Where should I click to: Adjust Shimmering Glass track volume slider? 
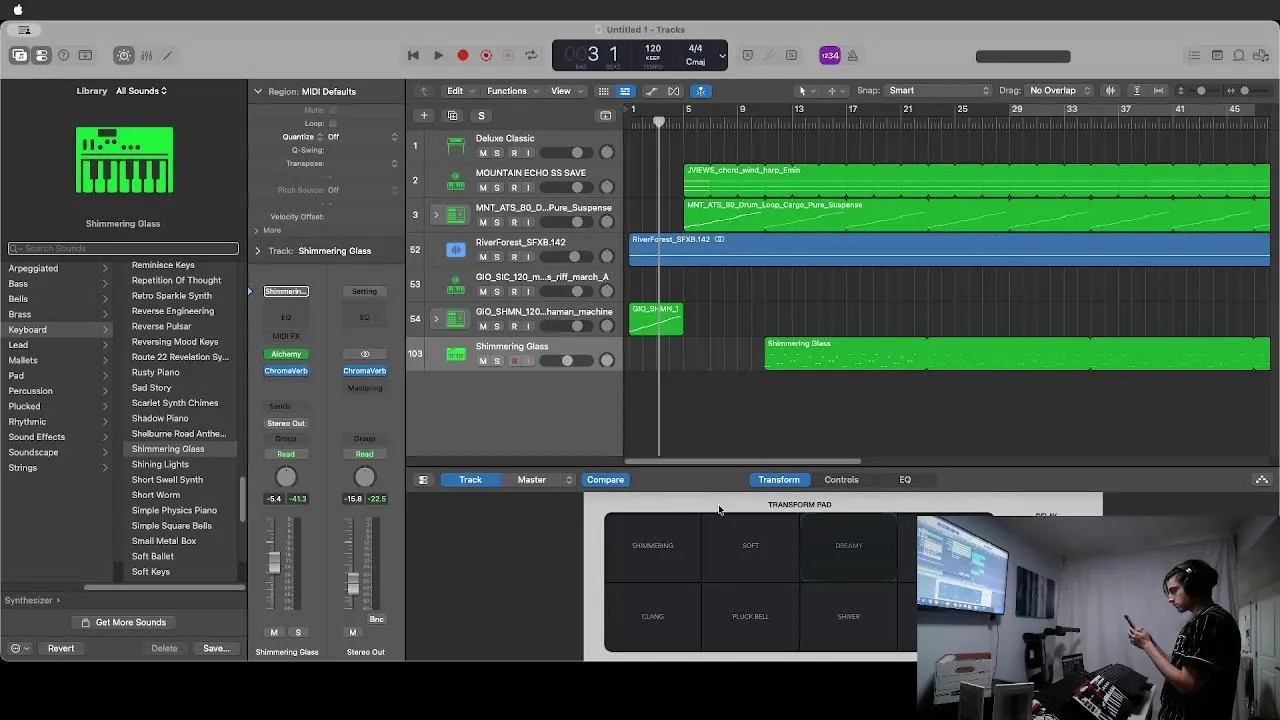point(566,361)
